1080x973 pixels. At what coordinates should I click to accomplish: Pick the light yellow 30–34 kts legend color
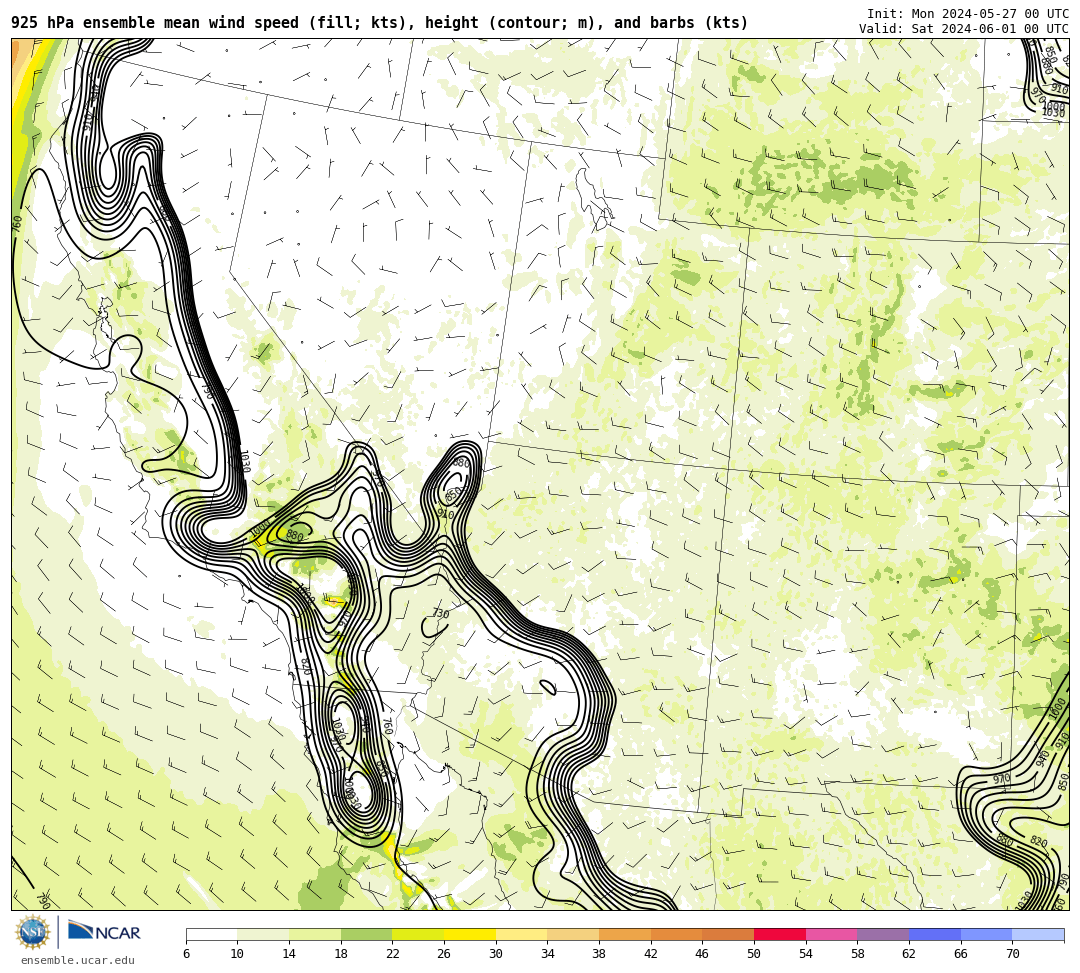click(521, 935)
